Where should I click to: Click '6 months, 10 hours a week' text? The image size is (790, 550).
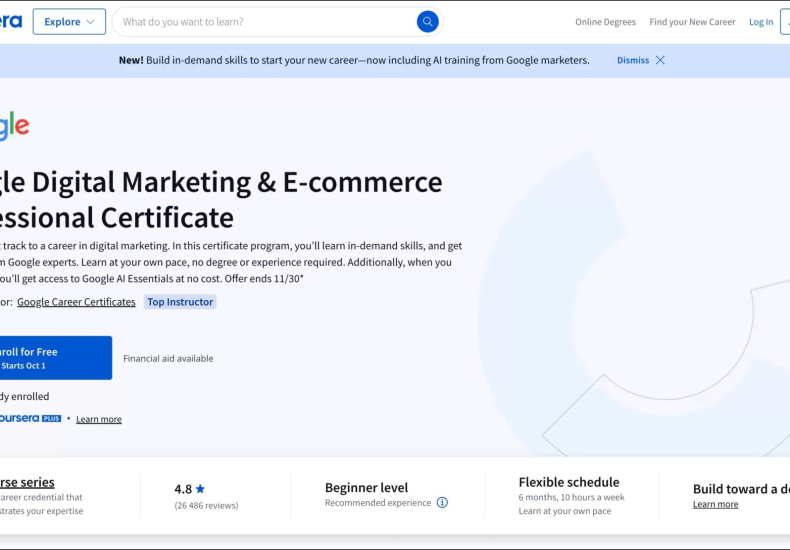[571, 497]
